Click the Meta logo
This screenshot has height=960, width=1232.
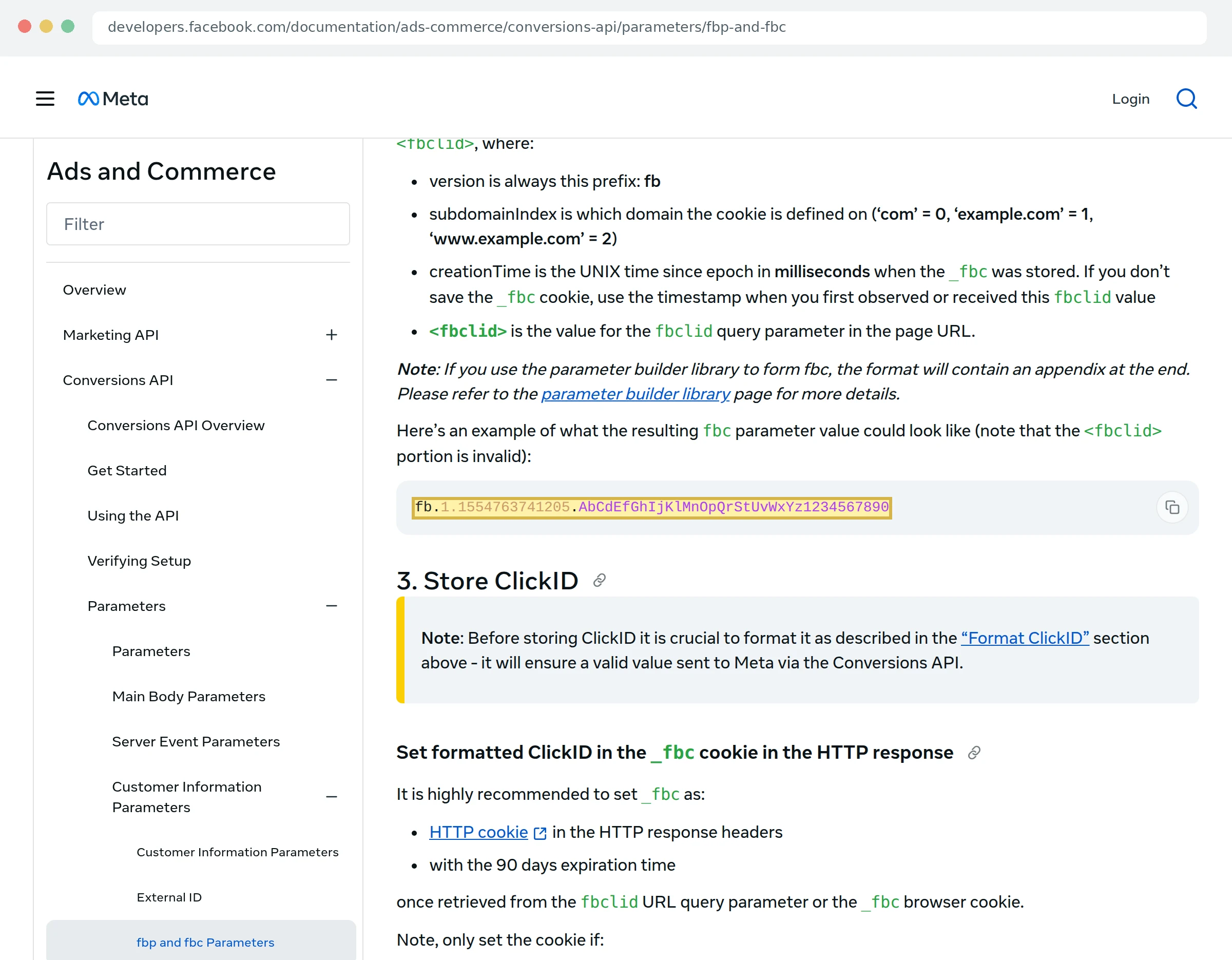coord(113,99)
